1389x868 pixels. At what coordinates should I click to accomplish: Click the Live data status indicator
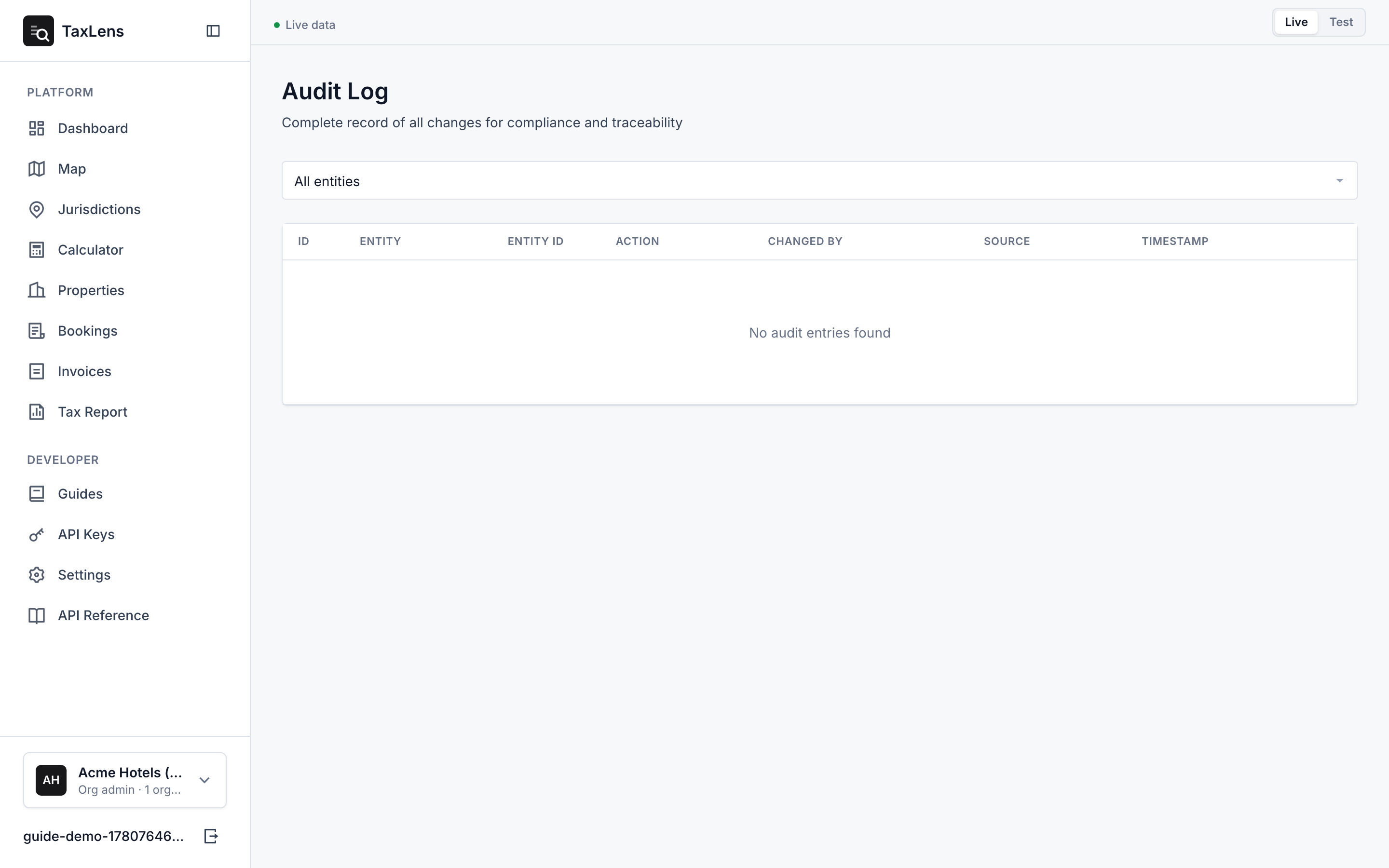point(305,25)
